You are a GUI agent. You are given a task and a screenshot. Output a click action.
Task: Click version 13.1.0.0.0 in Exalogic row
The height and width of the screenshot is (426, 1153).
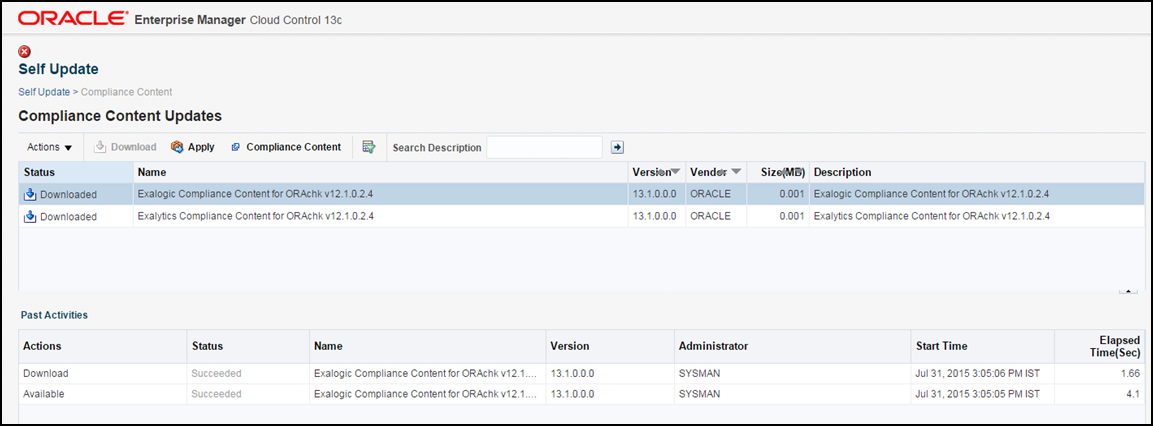click(654, 194)
